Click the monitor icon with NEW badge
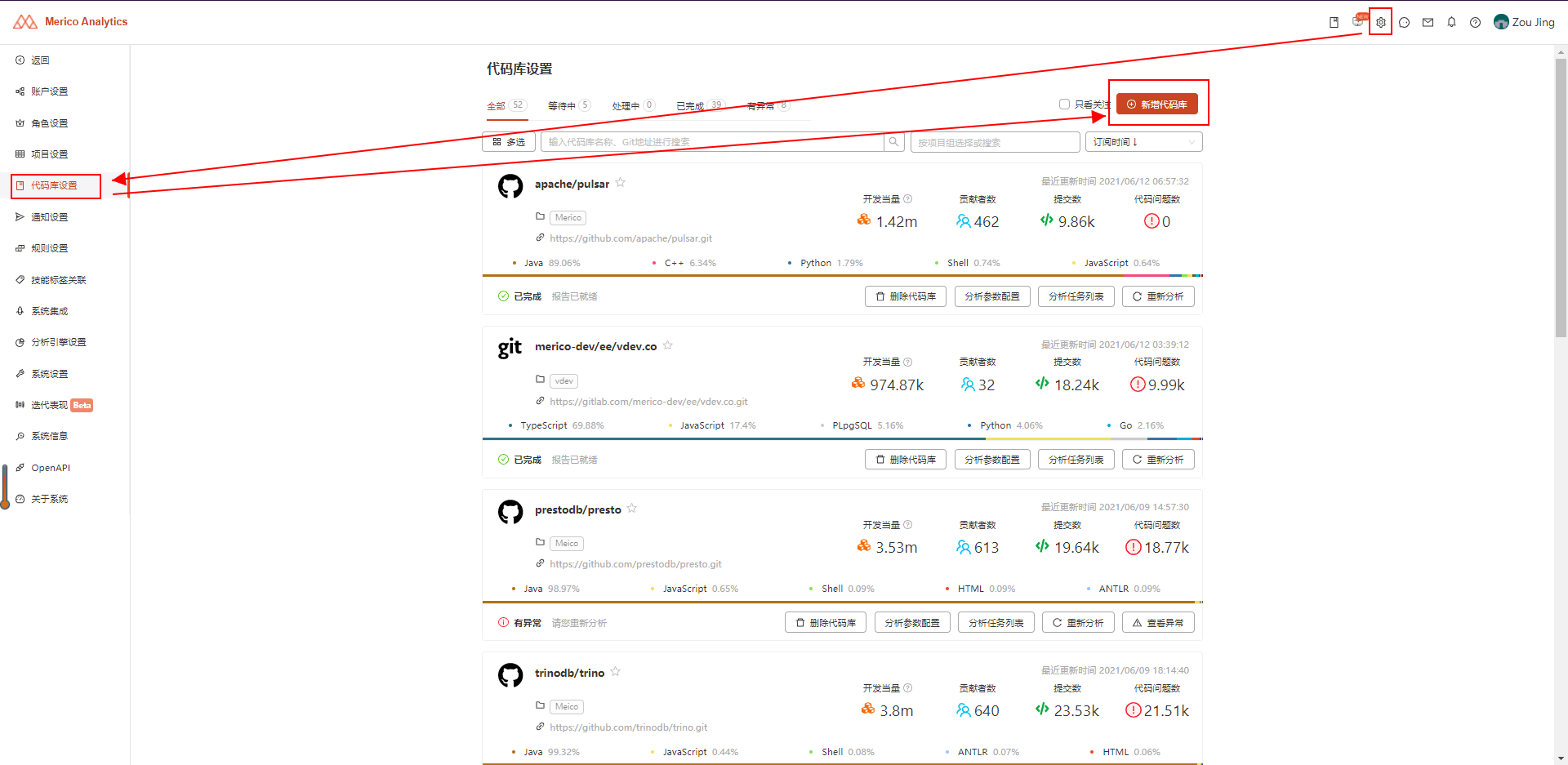Screen dimensions: 1568x765 coord(1359,20)
